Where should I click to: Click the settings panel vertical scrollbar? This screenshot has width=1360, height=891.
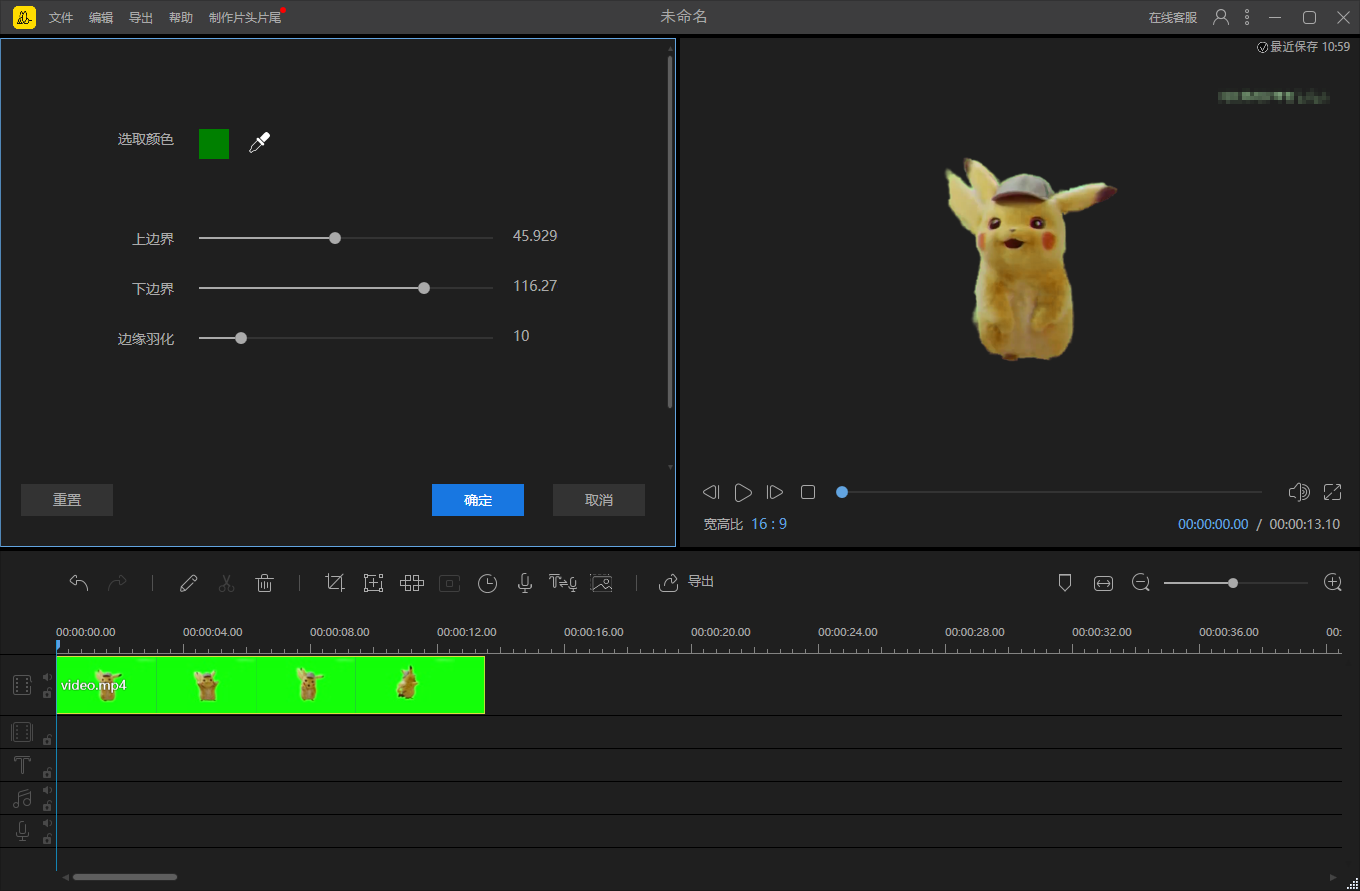click(670, 232)
